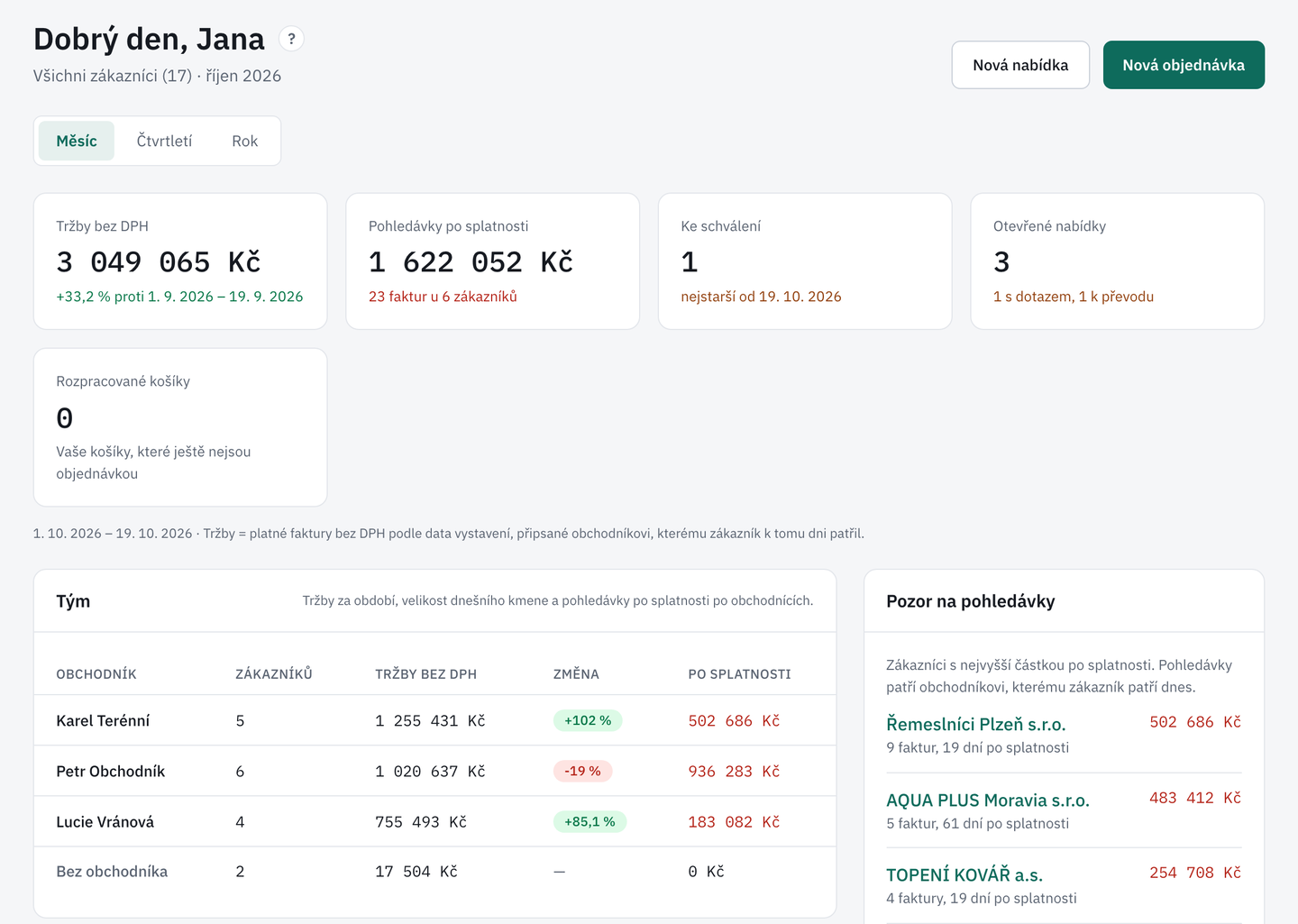Switch to the Rok tab

[244, 141]
